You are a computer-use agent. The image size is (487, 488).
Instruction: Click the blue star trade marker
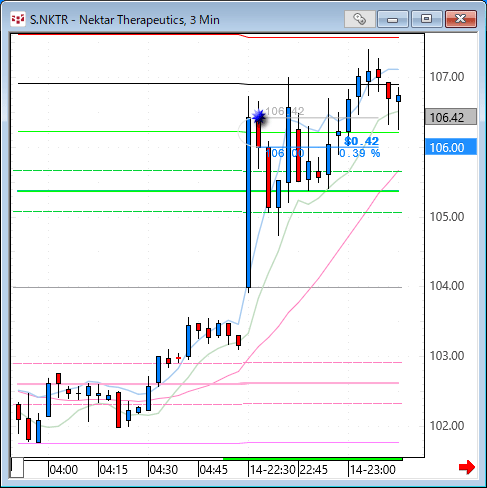point(259,117)
